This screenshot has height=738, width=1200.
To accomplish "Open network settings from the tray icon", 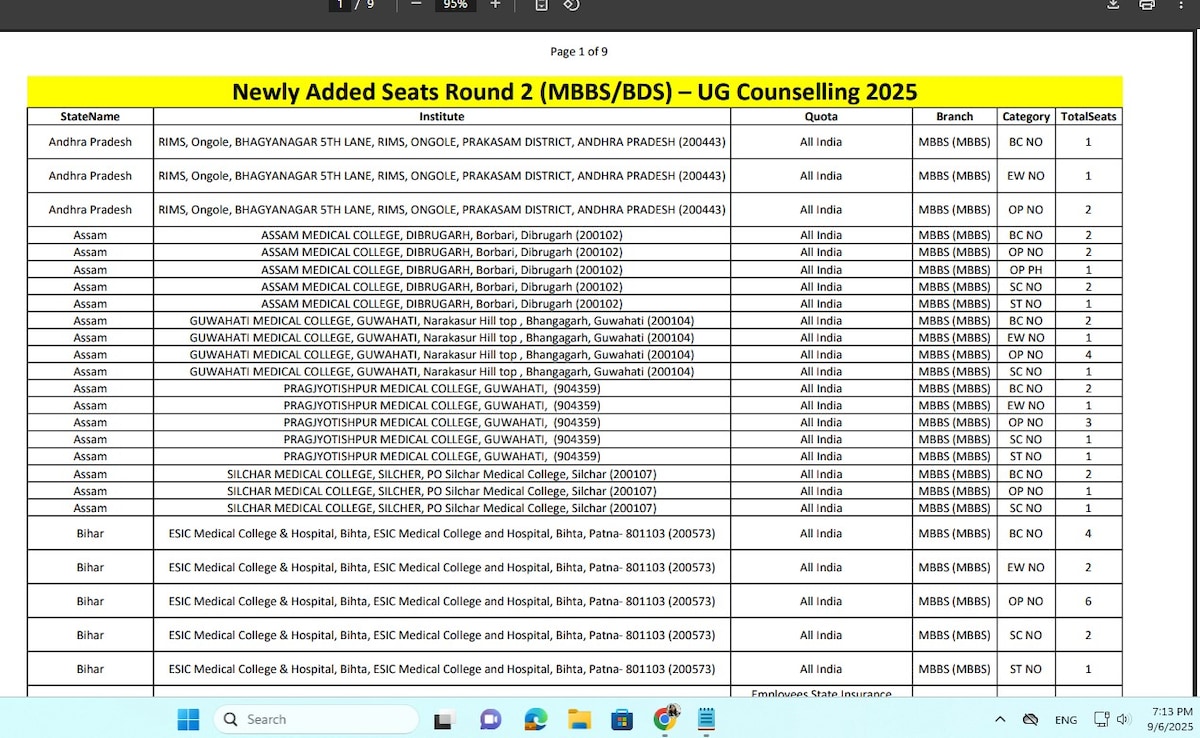I will [1101, 719].
